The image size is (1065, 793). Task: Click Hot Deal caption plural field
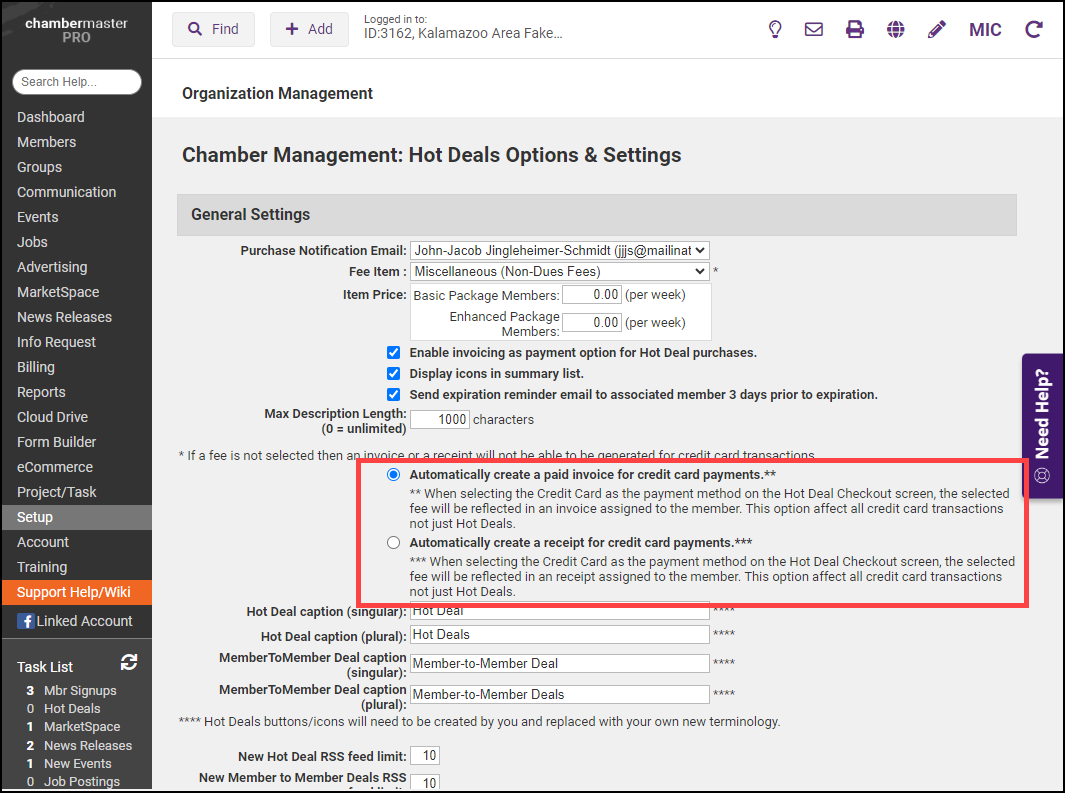560,635
